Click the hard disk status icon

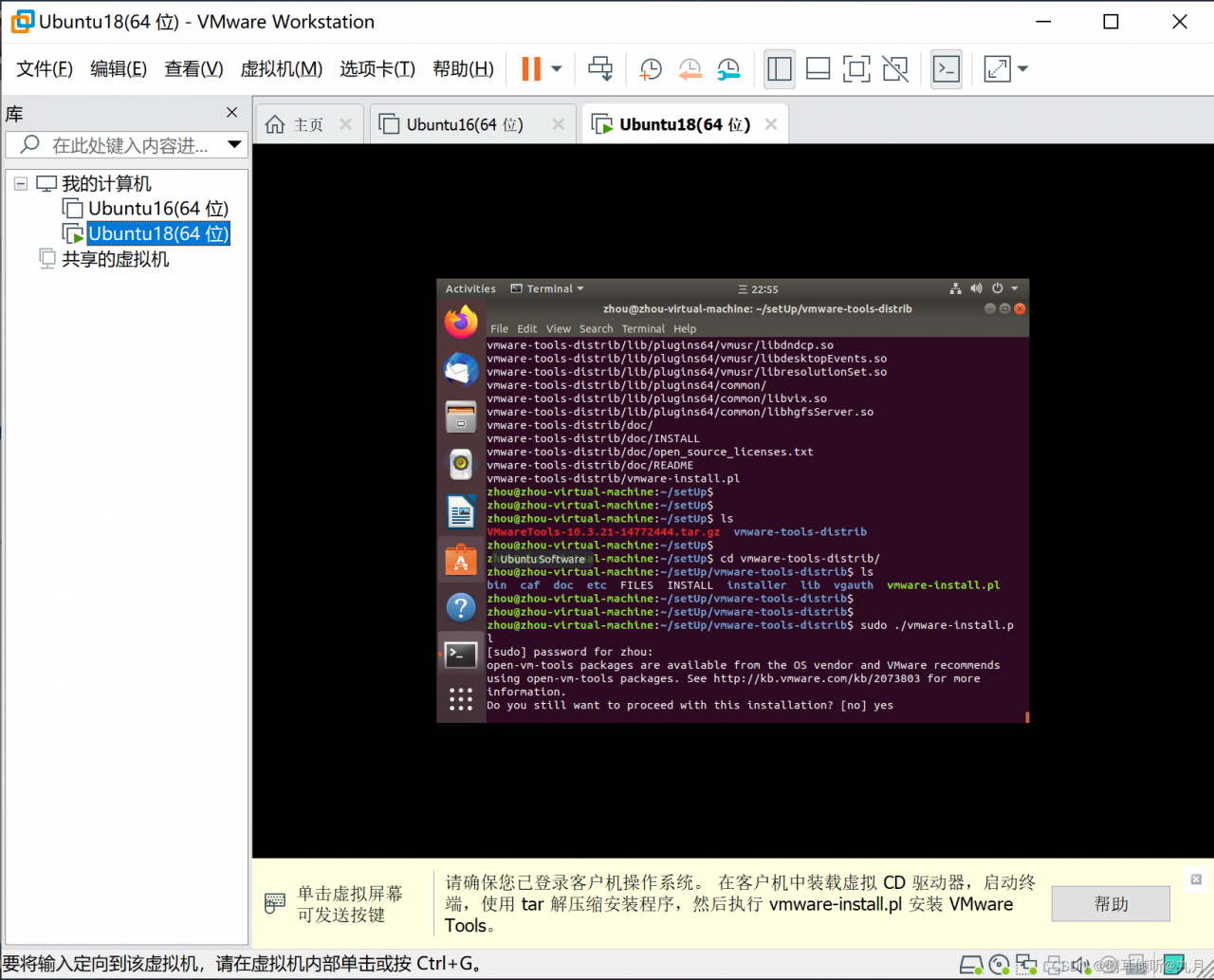click(x=971, y=965)
